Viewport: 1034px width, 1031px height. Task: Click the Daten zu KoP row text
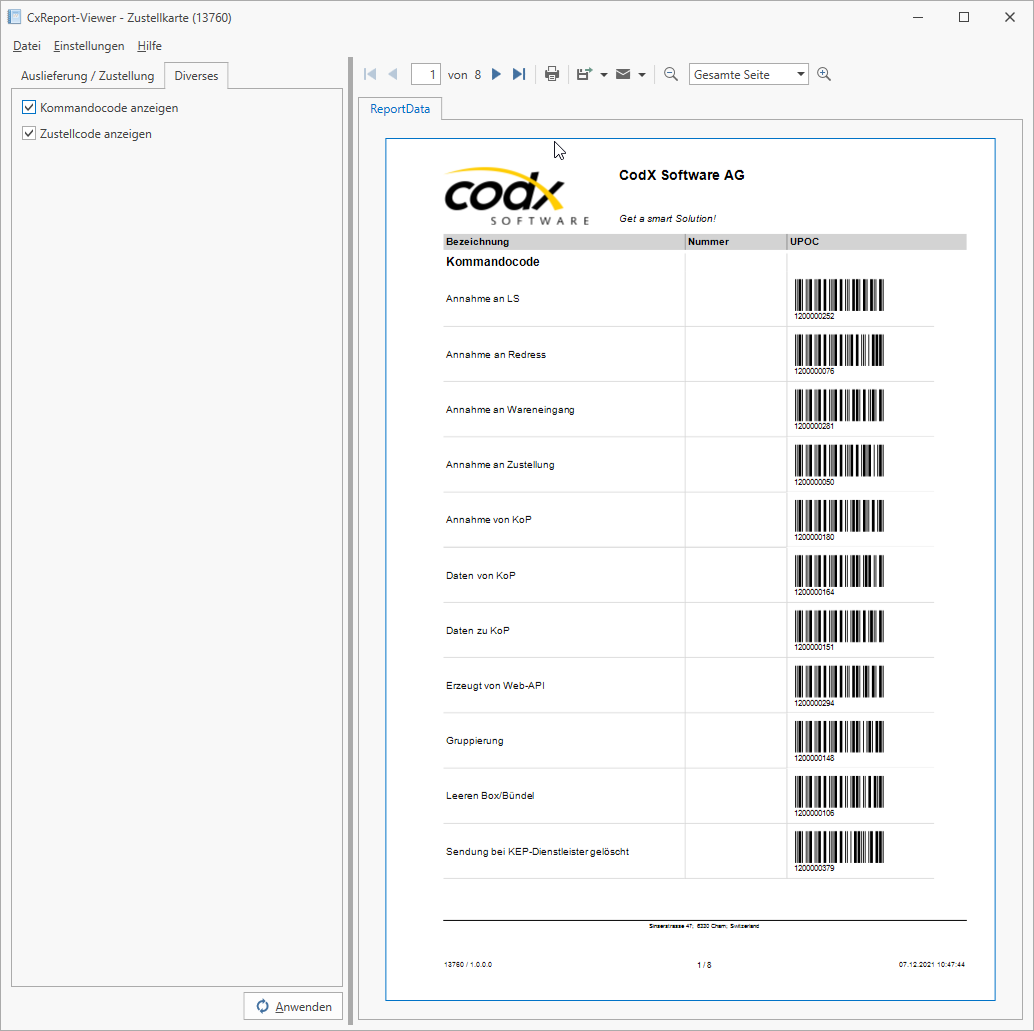[477, 631]
